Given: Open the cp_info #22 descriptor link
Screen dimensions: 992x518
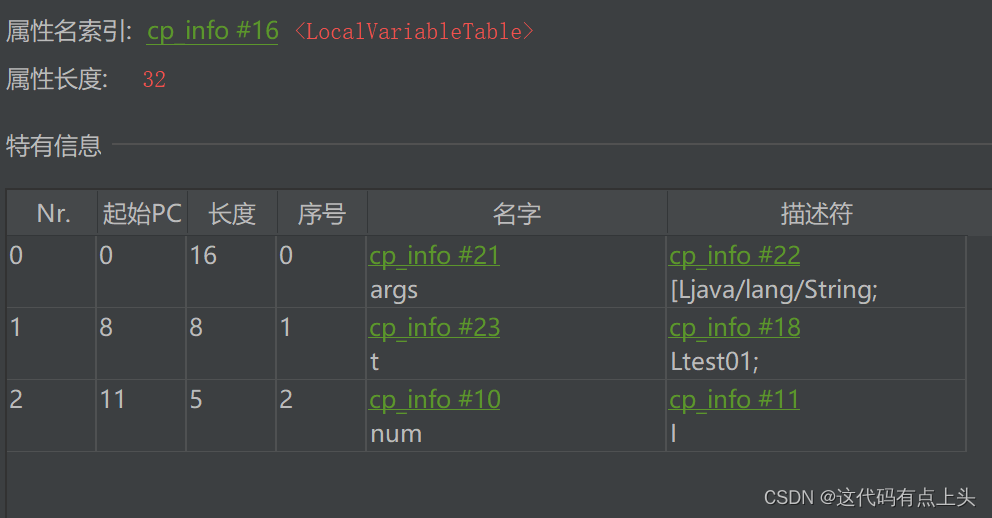Looking at the screenshot, I should pyautogui.click(x=734, y=256).
